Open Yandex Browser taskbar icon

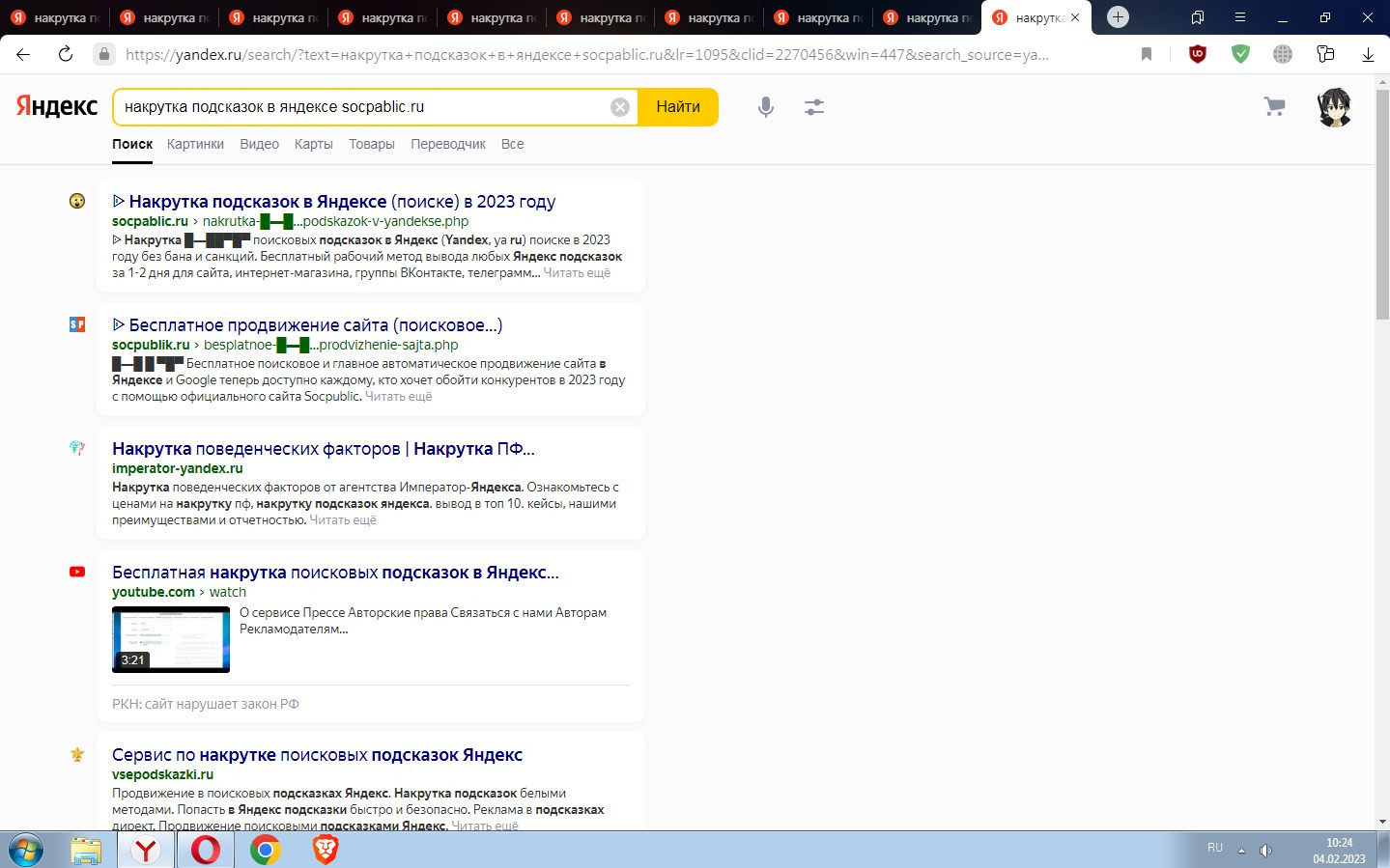pyautogui.click(x=146, y=851)
